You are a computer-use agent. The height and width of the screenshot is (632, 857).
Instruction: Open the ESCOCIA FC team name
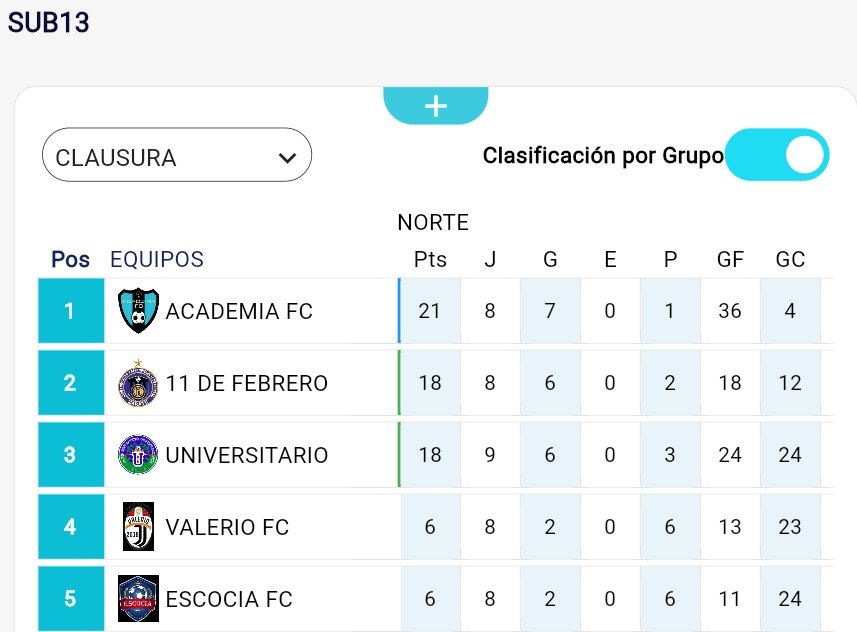tap(229, 600)
